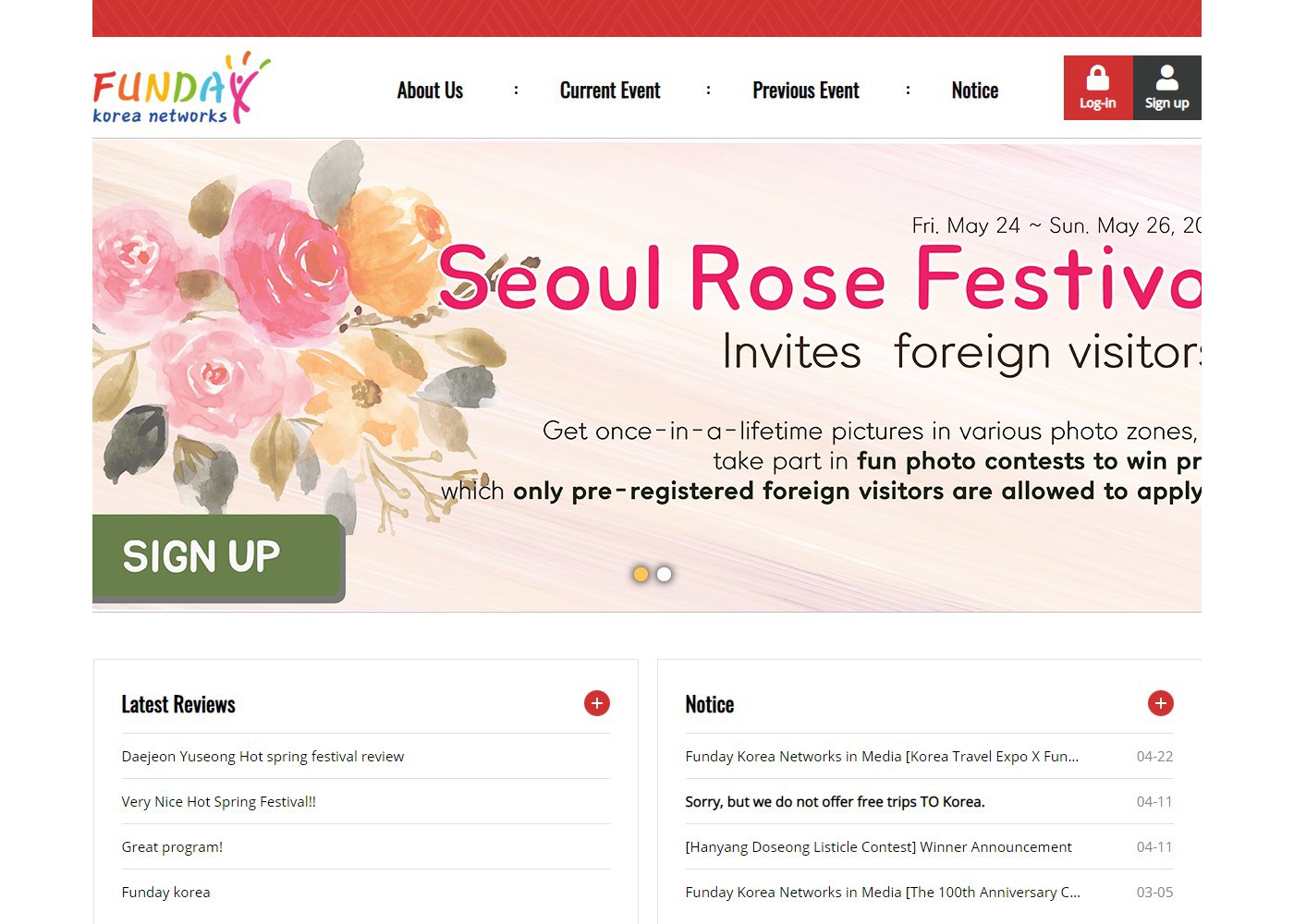Click the green SIGN UP button

[x=219, y=558]
